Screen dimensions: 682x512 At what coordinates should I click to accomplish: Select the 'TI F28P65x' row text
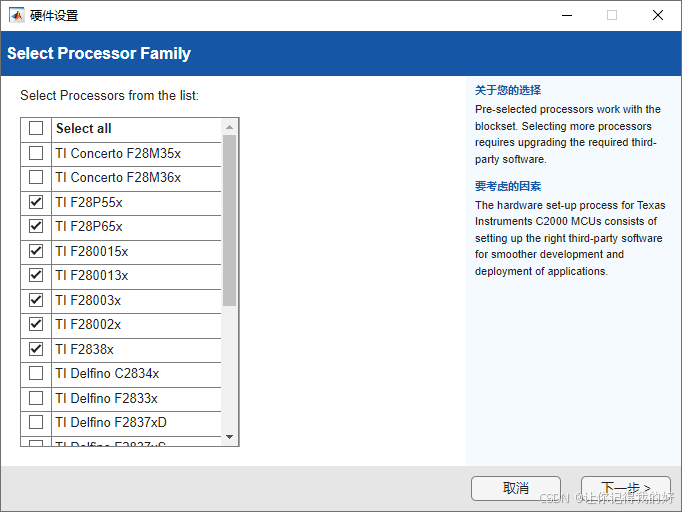pyautogui.click(x=89, y=227)
